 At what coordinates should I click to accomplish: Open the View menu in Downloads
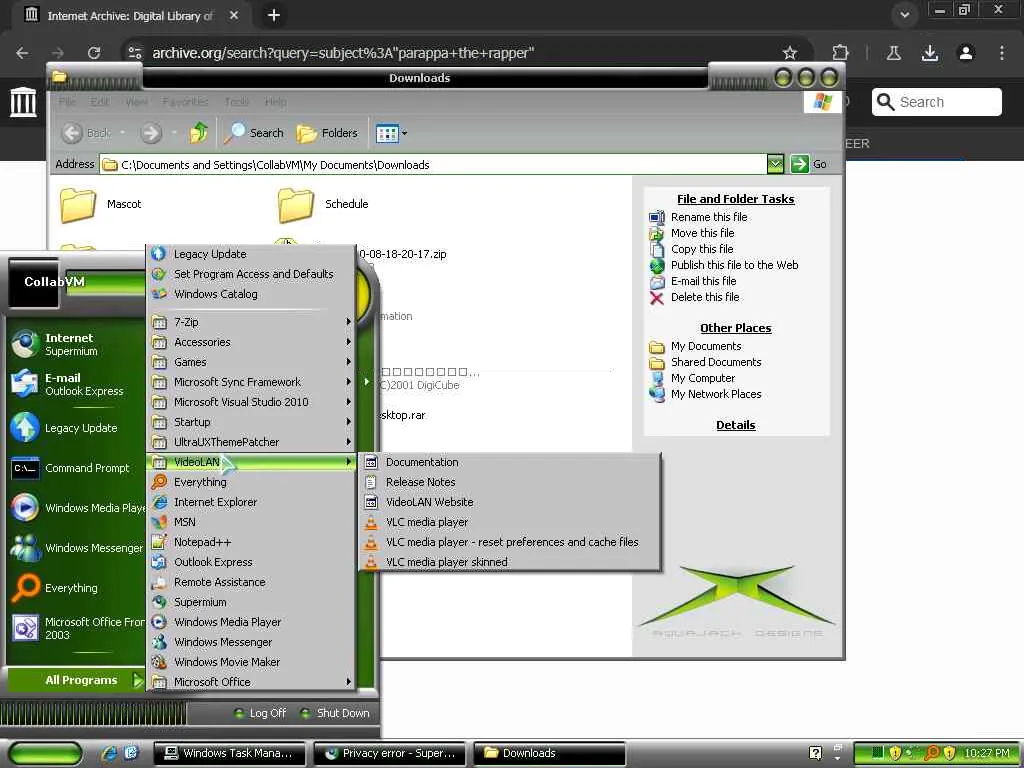136,102
